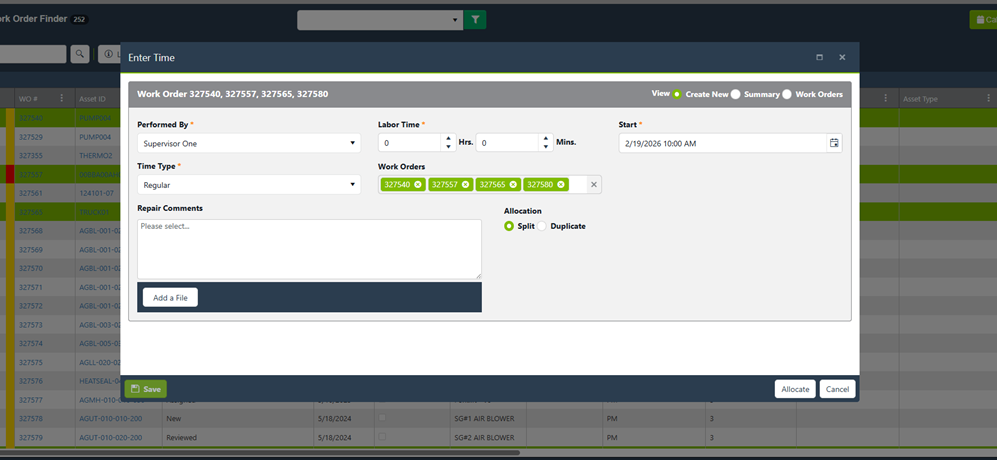This screenshot has height=460, width=997.
Task: Remove work order 327580 tag
Action: click(x=561, y=184)
